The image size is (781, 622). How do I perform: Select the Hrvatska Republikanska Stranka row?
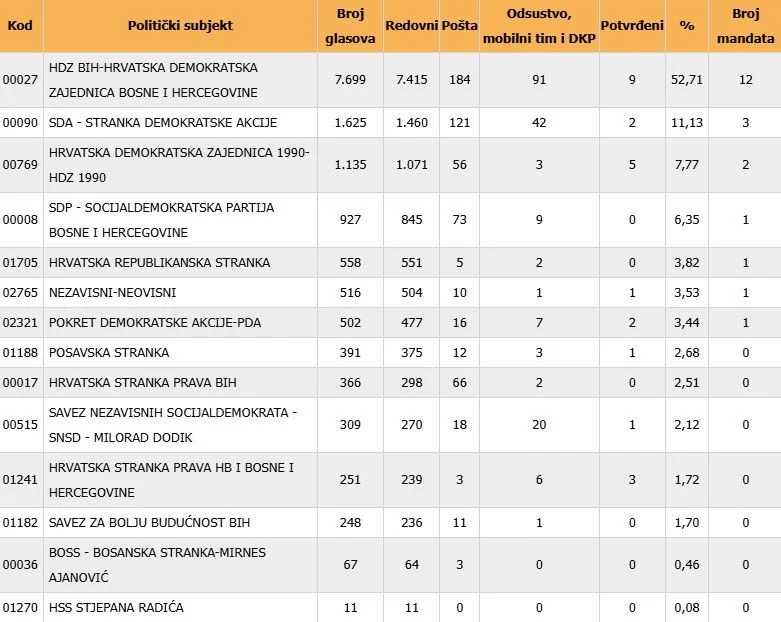tap(390, 262)
